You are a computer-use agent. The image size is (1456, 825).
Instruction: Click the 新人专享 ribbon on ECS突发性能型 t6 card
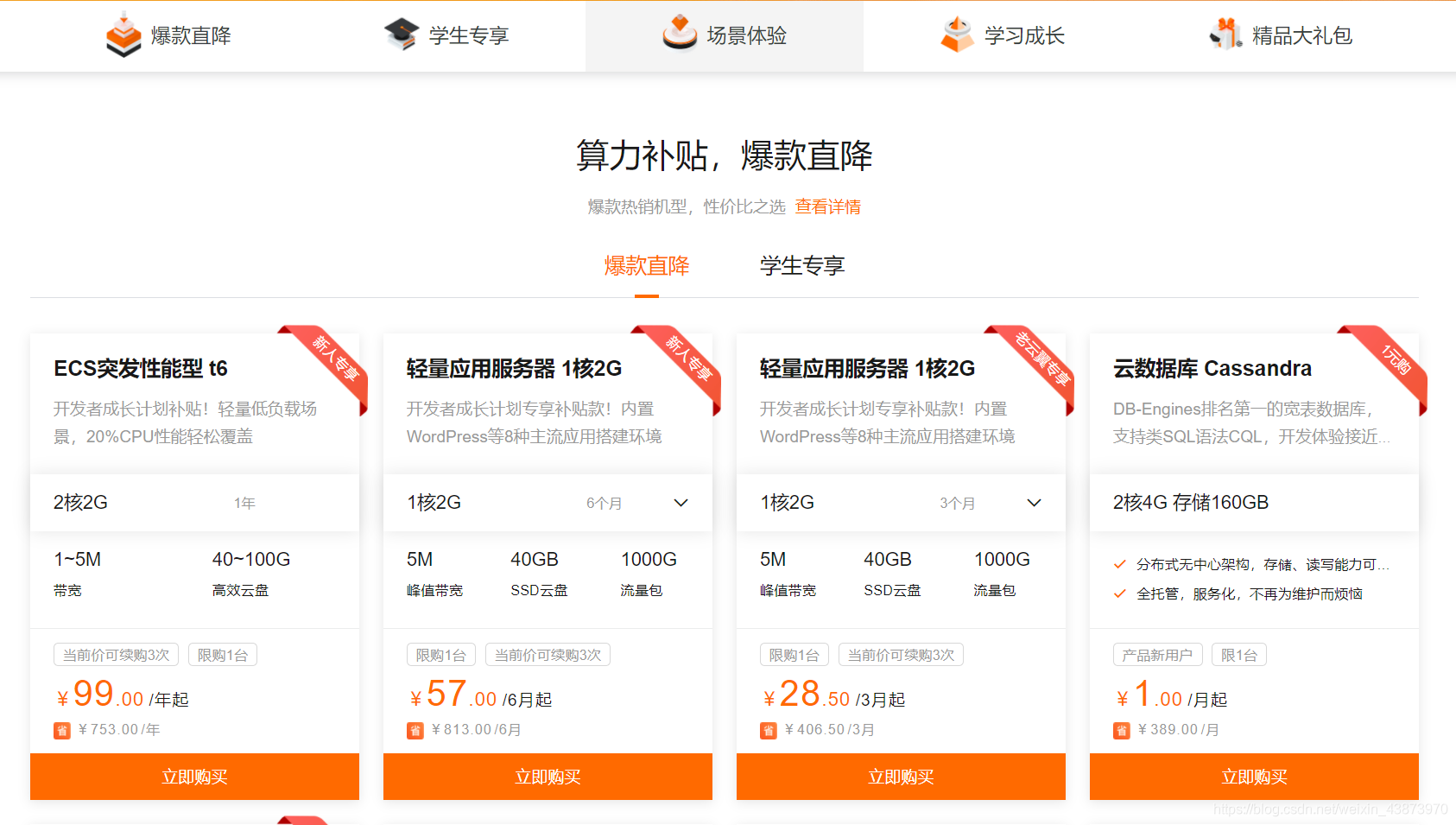(x=331, y=365)
